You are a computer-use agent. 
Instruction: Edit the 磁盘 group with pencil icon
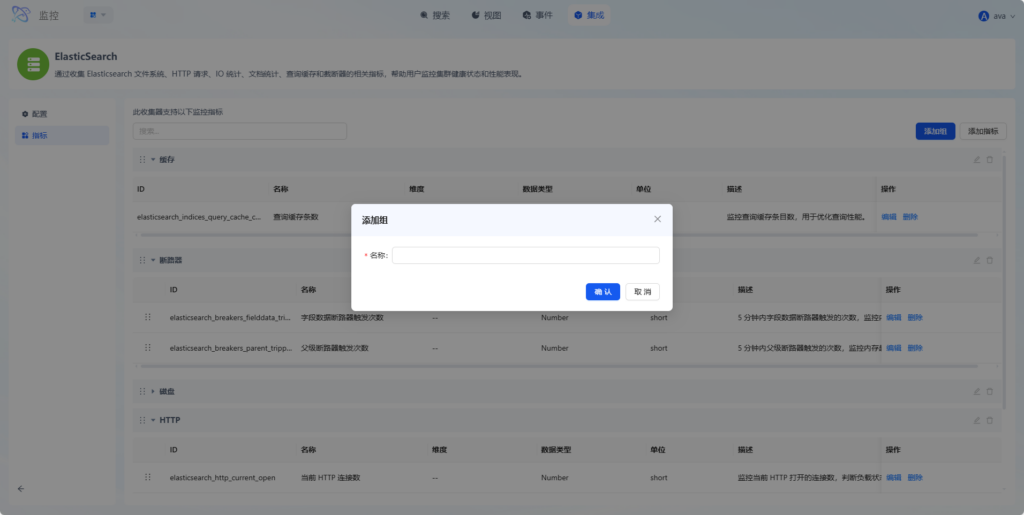(977, 392)
